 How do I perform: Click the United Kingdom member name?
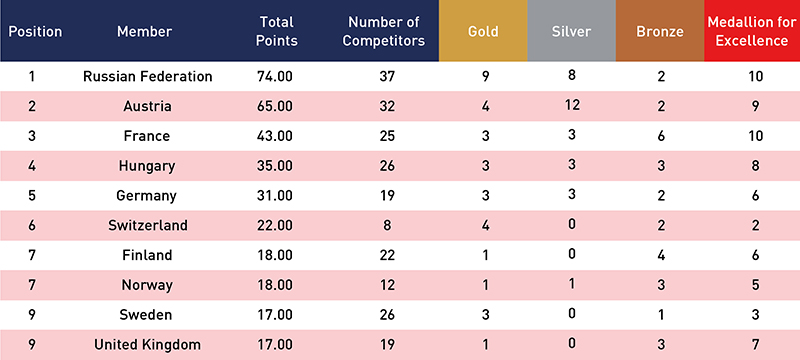(147, 345)
